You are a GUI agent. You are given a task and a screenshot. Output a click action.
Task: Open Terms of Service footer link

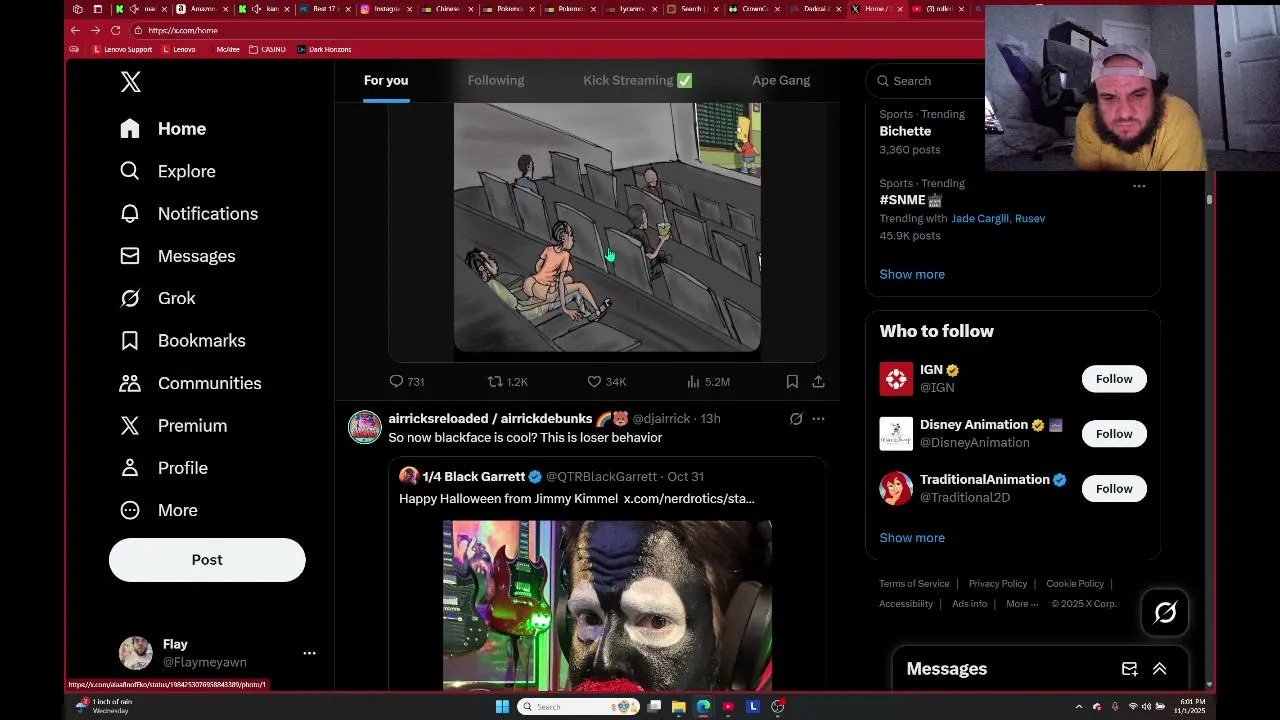[x=914, y=584]
